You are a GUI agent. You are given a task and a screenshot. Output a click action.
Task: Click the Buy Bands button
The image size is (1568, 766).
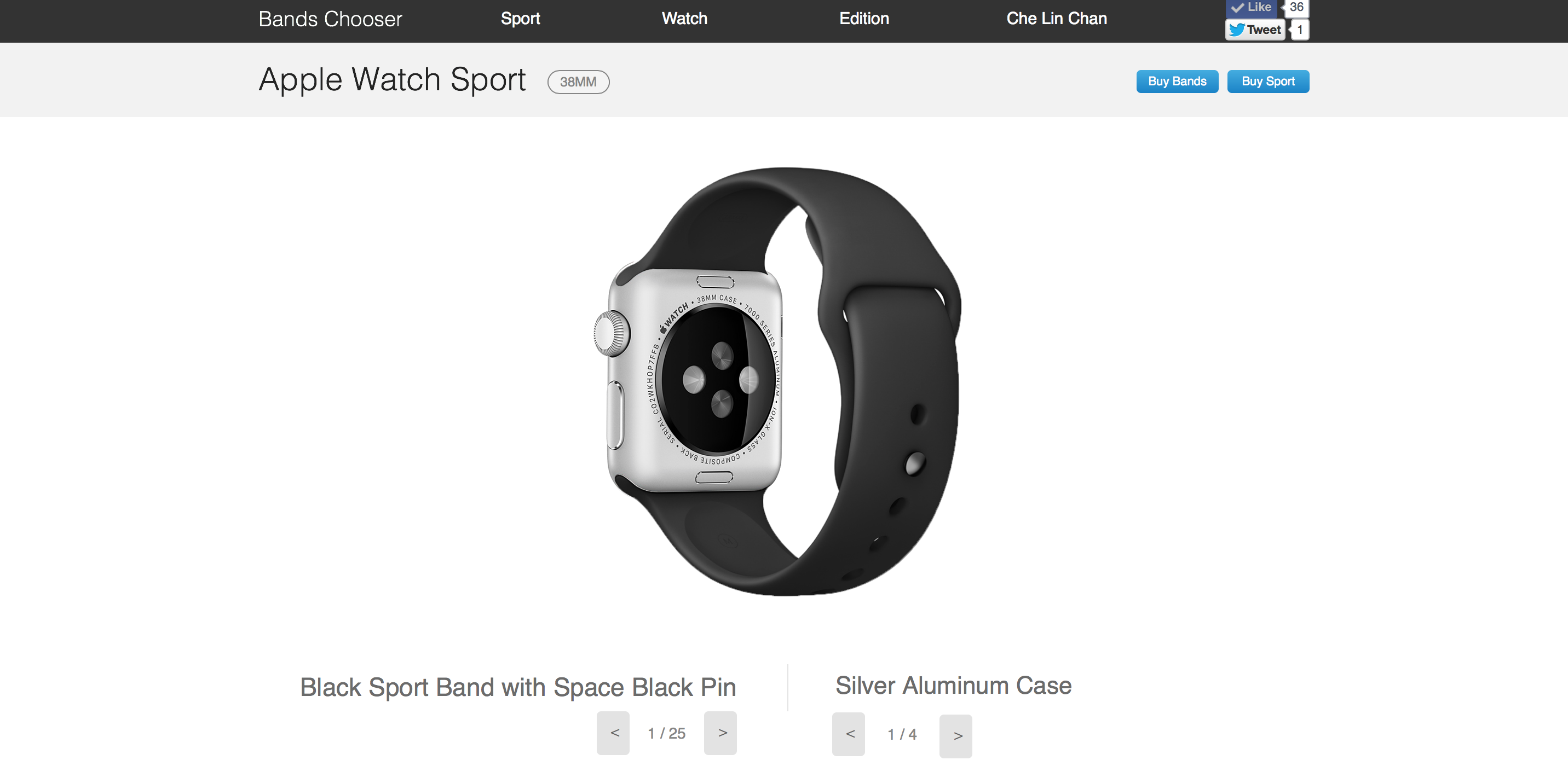tap(1177, 82)
